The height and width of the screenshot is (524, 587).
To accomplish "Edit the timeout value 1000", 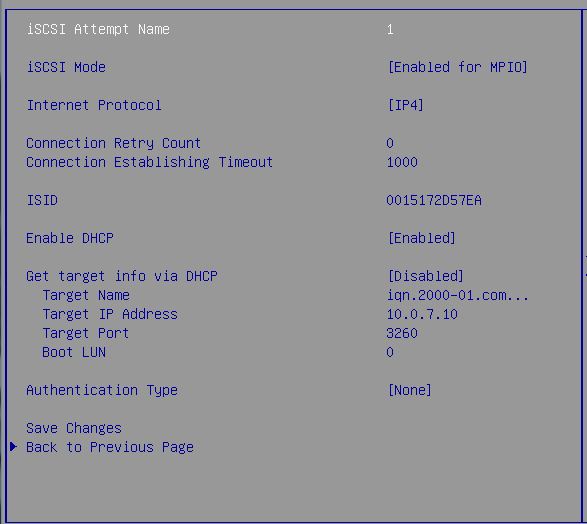I will point(402,162).
